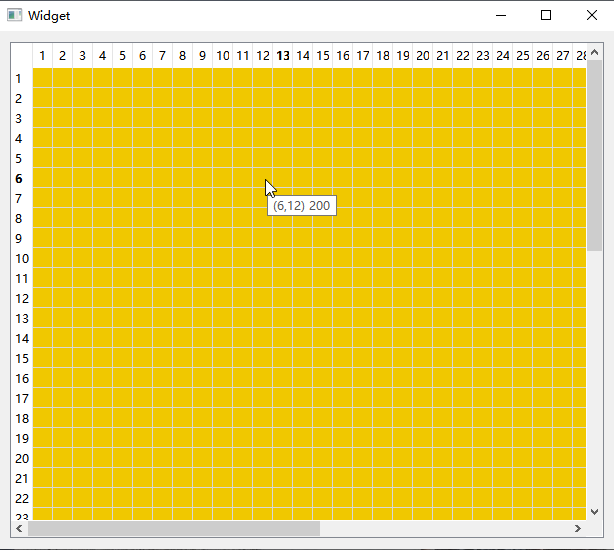Click the yellow cell at row 3, column 17
Viewport: 614px width, 550px height.
tap(363, 118)
